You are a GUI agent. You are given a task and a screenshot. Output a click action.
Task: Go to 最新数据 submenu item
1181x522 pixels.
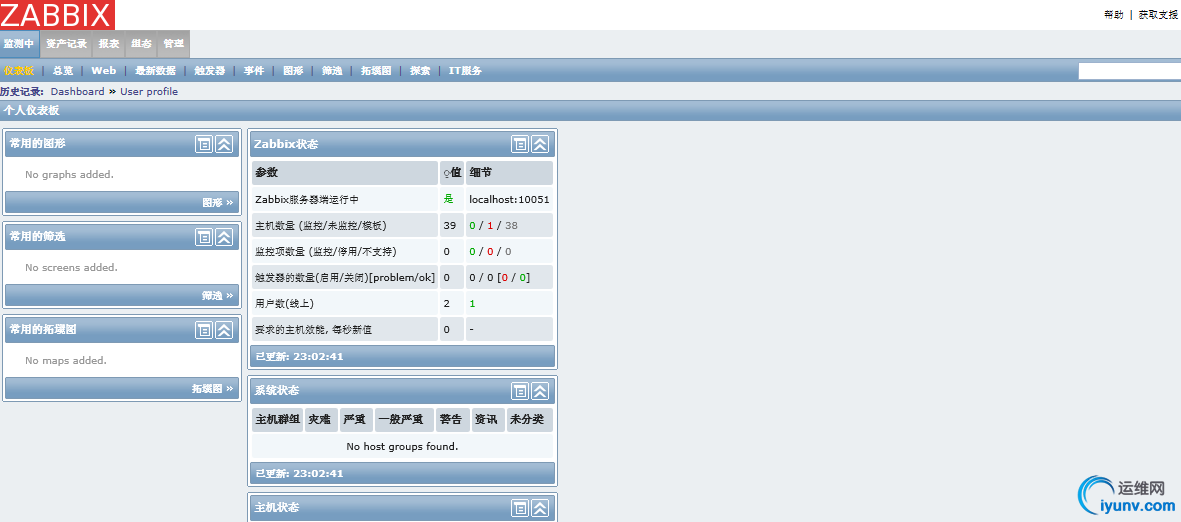click(x=155, y=71)
